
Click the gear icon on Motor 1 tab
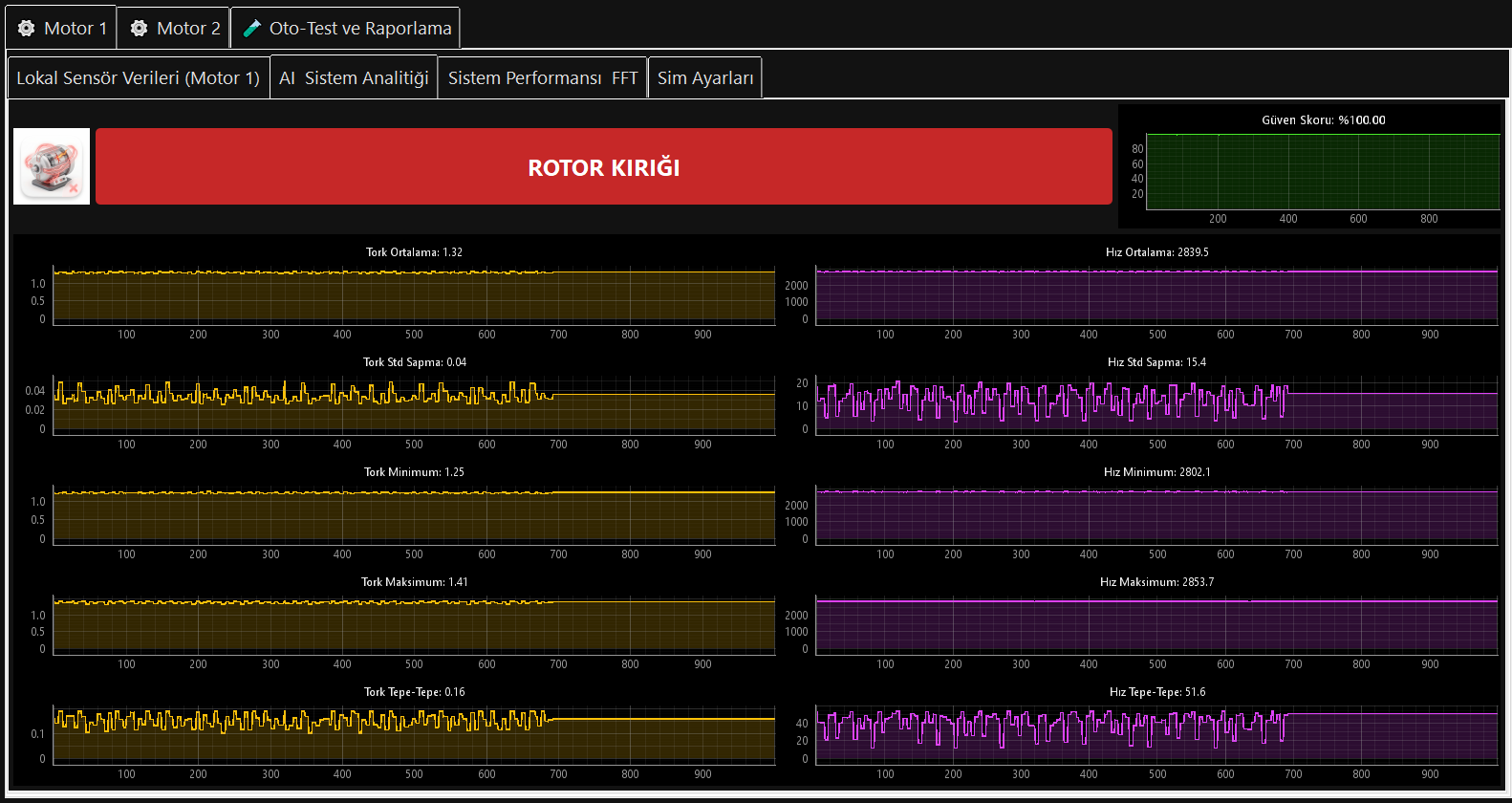pyautogui.click(x=27, y=29)
